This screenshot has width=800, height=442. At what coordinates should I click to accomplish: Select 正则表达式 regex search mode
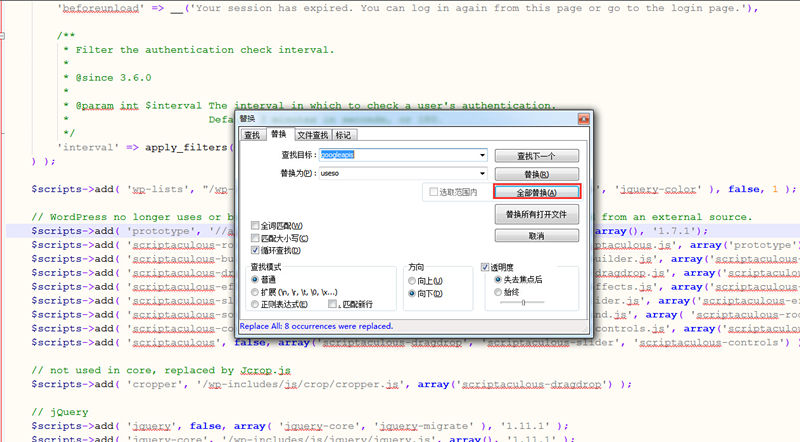click(256, 303)
